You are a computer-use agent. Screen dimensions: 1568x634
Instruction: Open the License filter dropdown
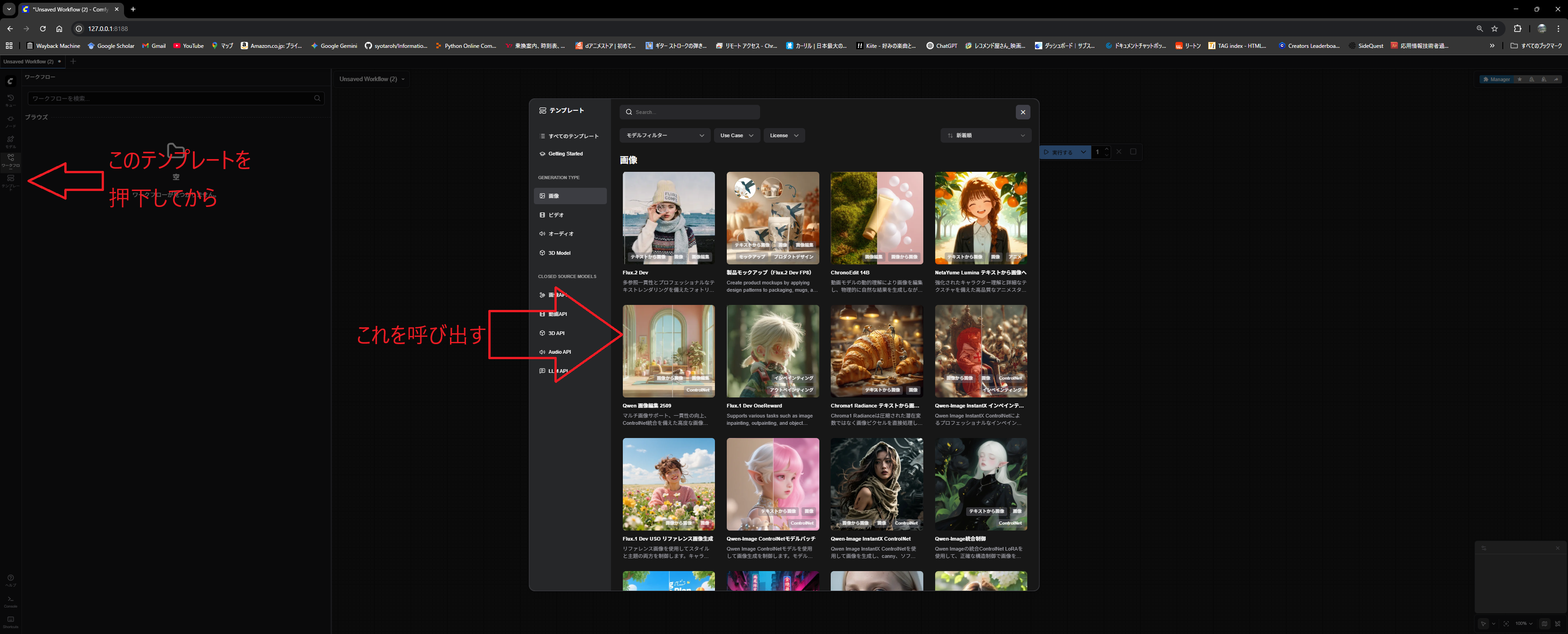784,136
